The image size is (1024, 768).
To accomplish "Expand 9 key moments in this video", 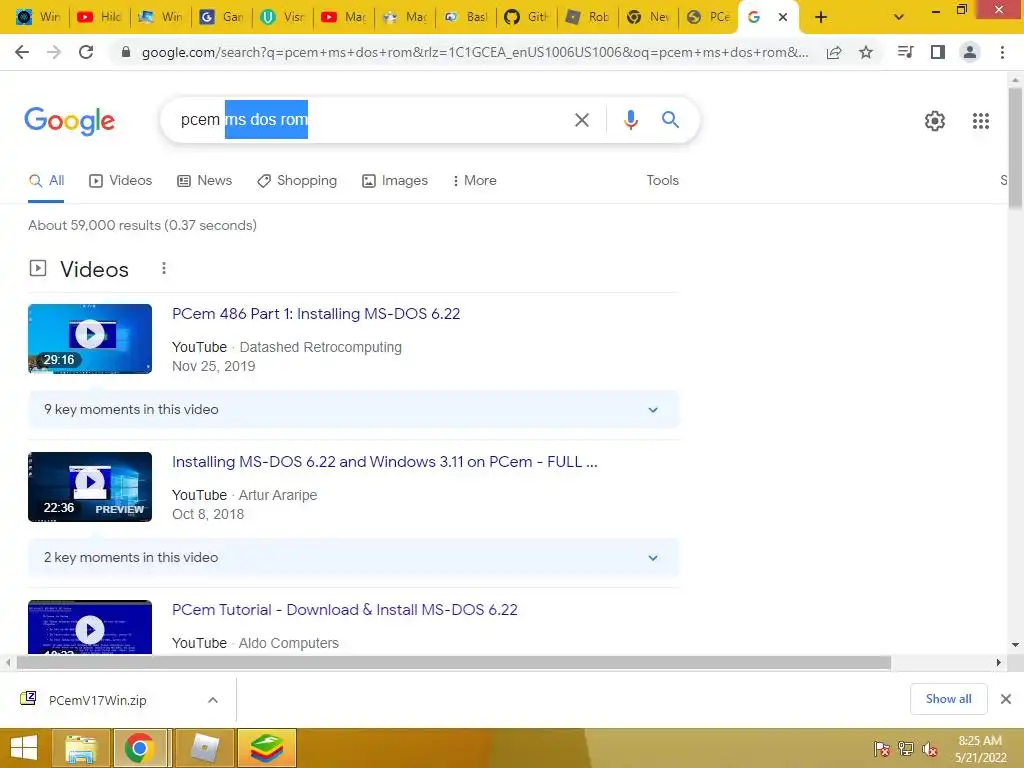I will pos(353,409).
